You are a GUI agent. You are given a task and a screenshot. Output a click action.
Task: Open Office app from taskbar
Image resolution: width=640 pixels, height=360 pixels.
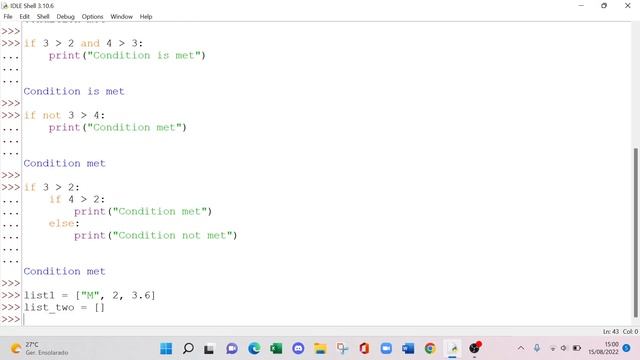click(x=364, y=349)
